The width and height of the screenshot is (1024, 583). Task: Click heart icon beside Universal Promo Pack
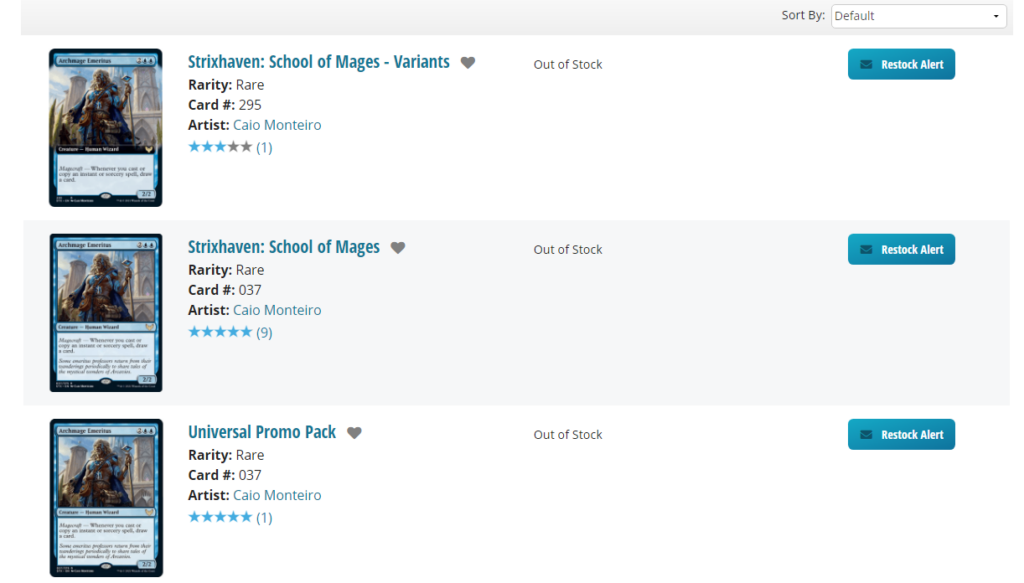pyautogui.click(x=354, y=433)
